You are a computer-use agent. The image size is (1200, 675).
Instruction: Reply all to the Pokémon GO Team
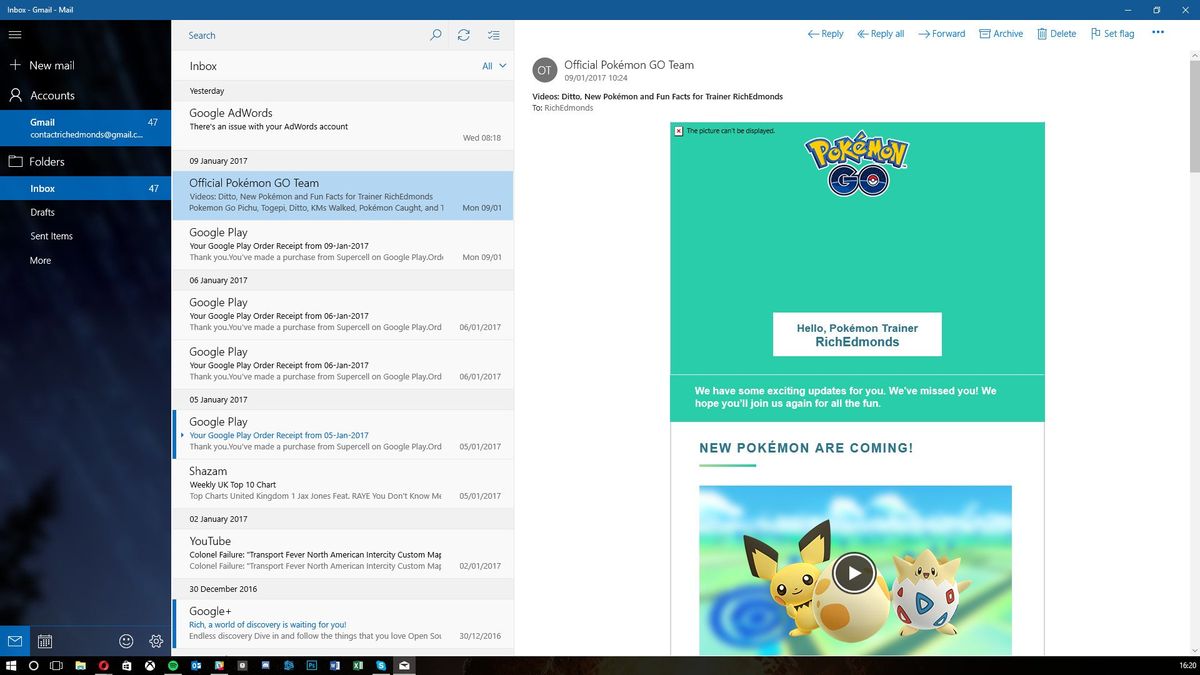[880, 33]
